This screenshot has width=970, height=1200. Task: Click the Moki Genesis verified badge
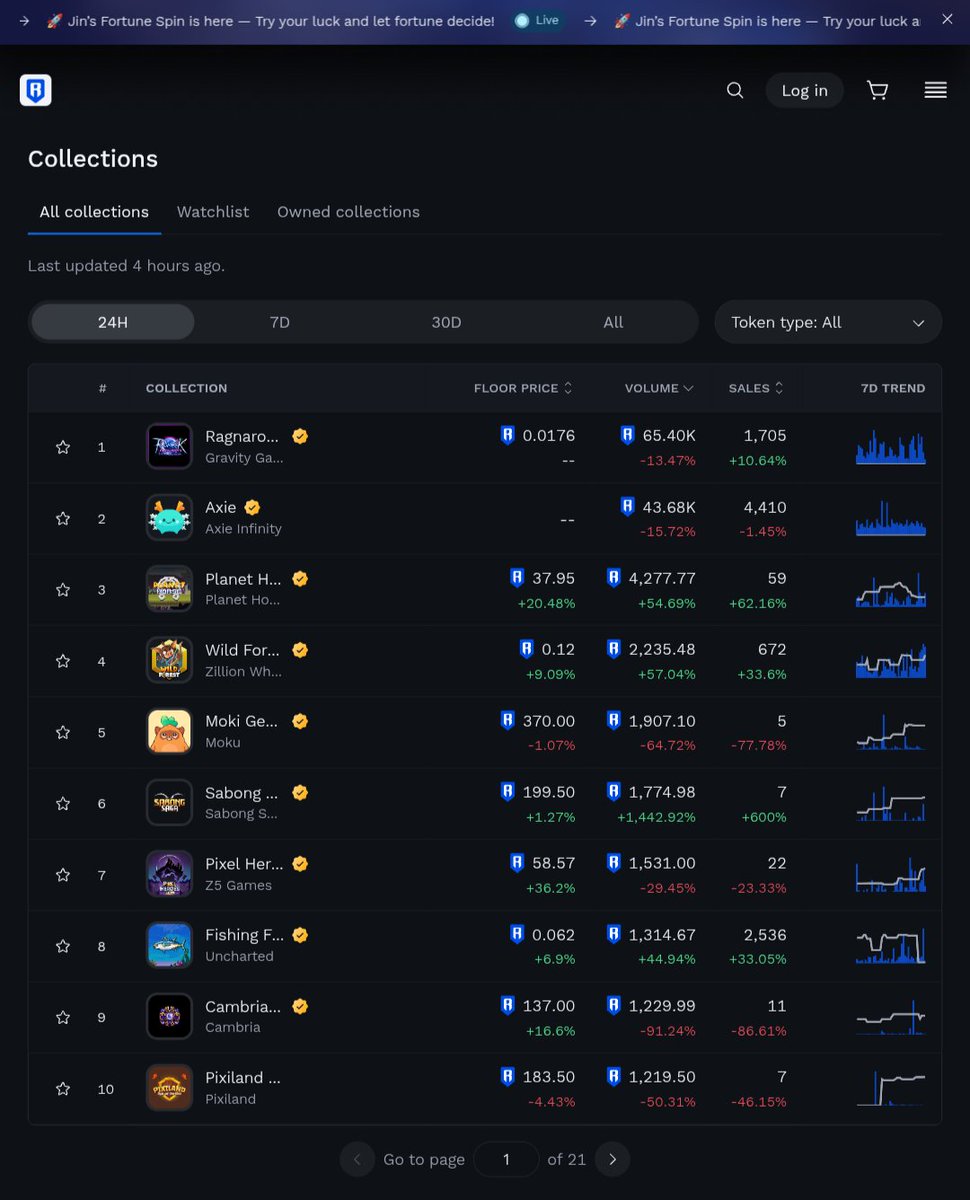click(x=300, y=721)
